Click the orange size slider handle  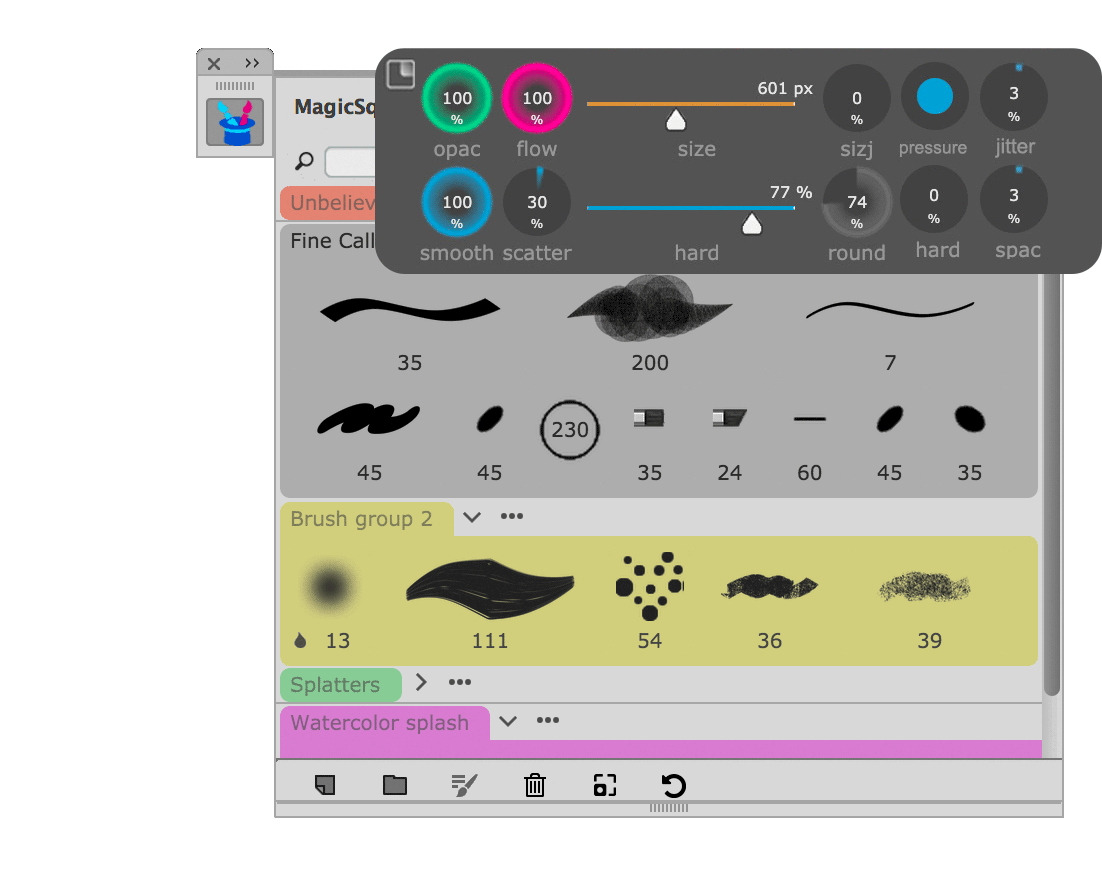(676, 121)
